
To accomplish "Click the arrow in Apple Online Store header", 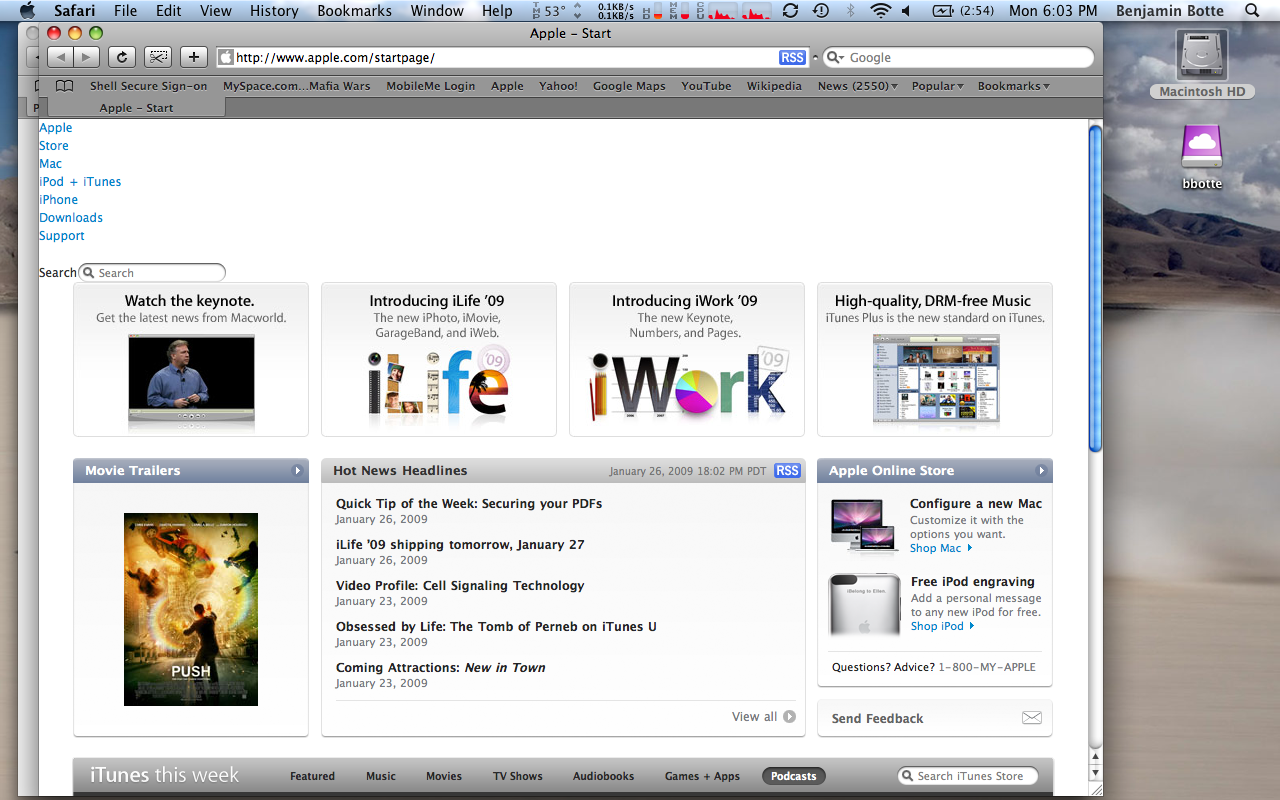I will [1041, 471].
